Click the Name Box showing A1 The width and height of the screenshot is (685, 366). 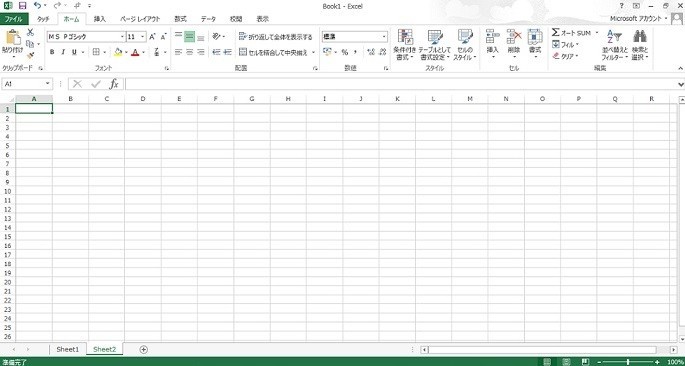(24, 84)
